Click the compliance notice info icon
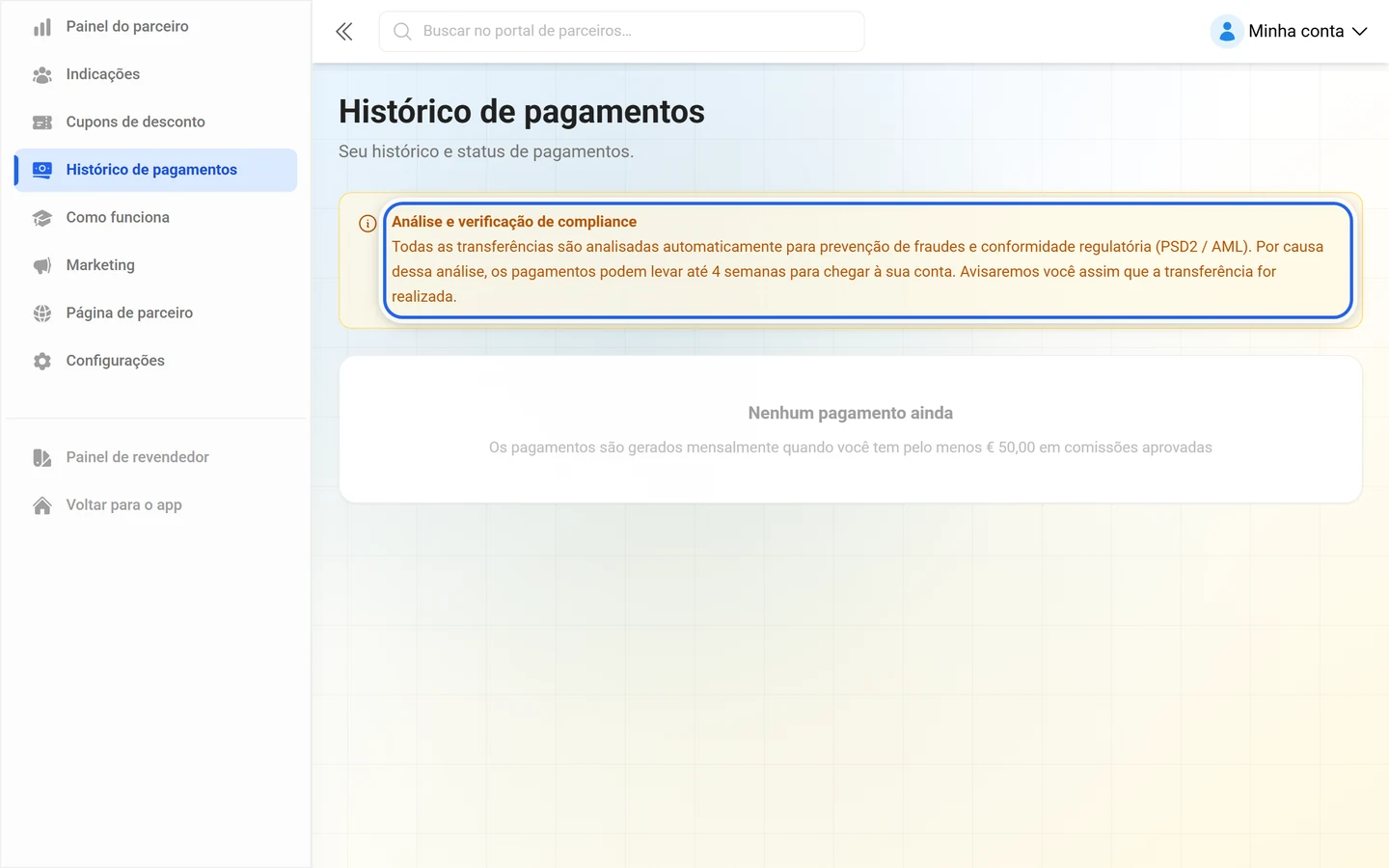The height and width of the screenshot is (868, 1389). tap(368, 224)
